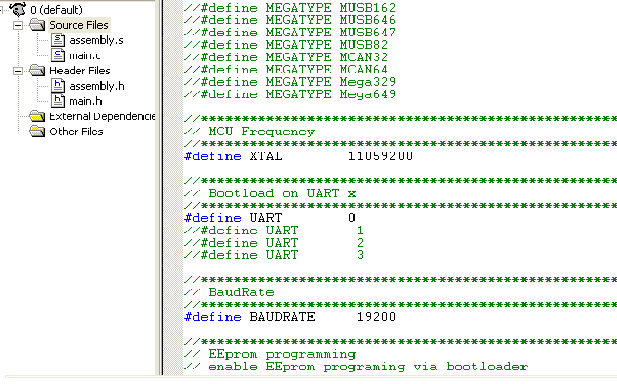Click the MCU Frequency comment

click(249, 131)
